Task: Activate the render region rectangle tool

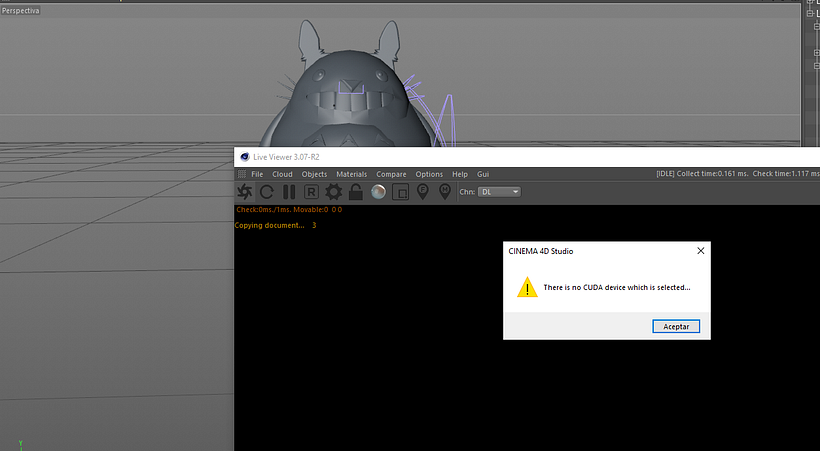Action: pyautogui.click(x=401, y=192)
